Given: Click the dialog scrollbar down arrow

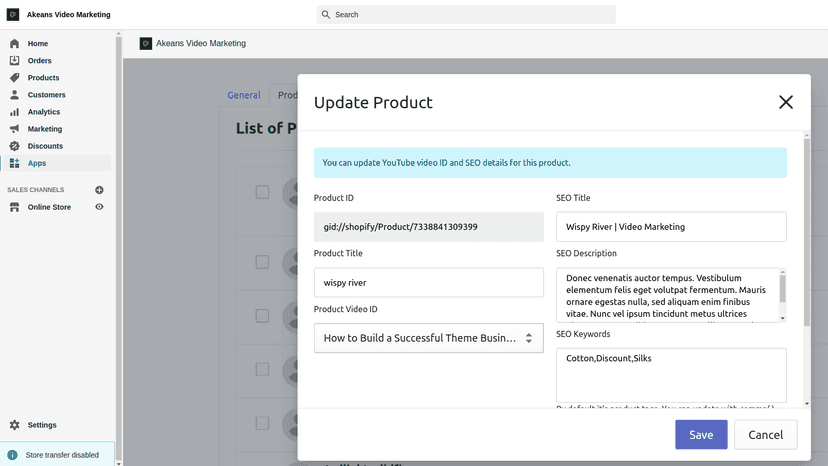Looking at the screenshot, I should point(806,404).
